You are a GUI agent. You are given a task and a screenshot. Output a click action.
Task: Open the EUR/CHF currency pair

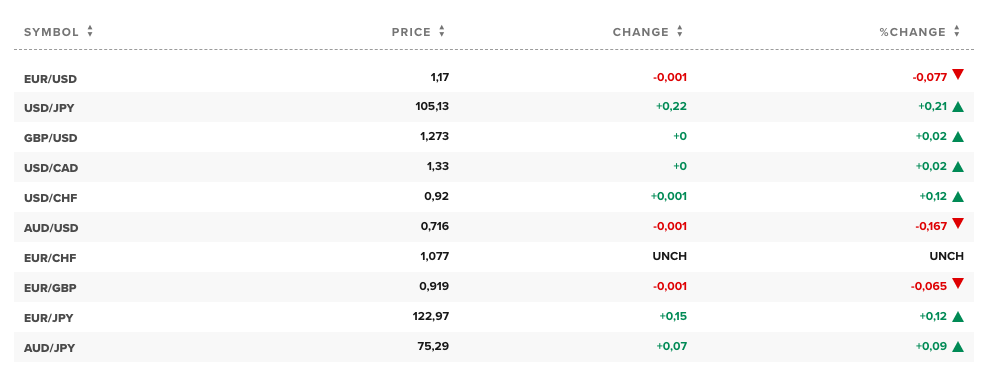pyautogui.click(x=50, y=258)
